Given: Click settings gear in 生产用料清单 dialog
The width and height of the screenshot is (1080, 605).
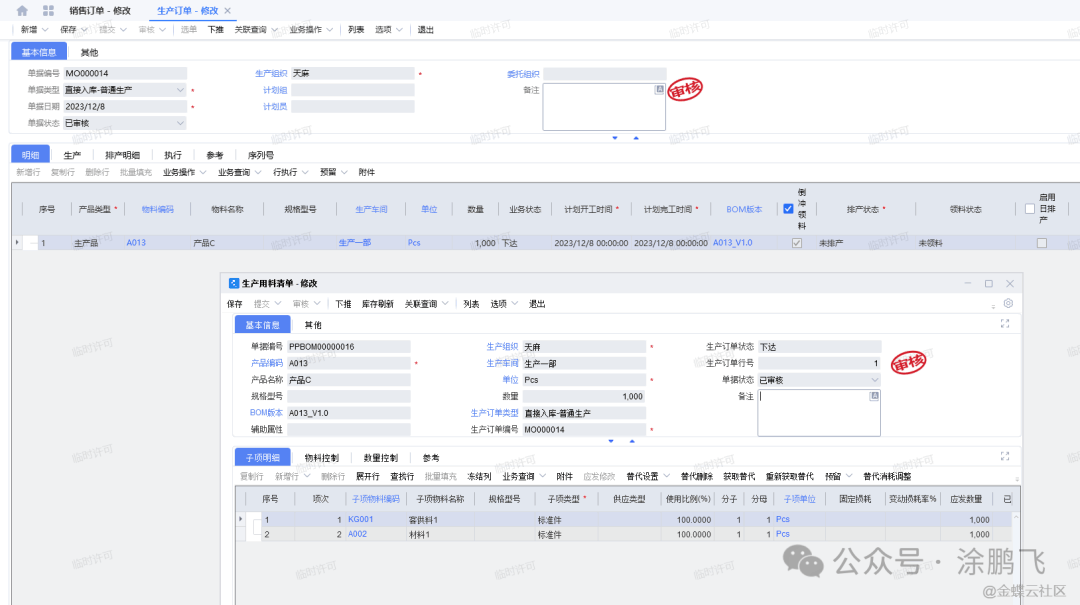Looking at the screenshot, I should pos(1008,303).
